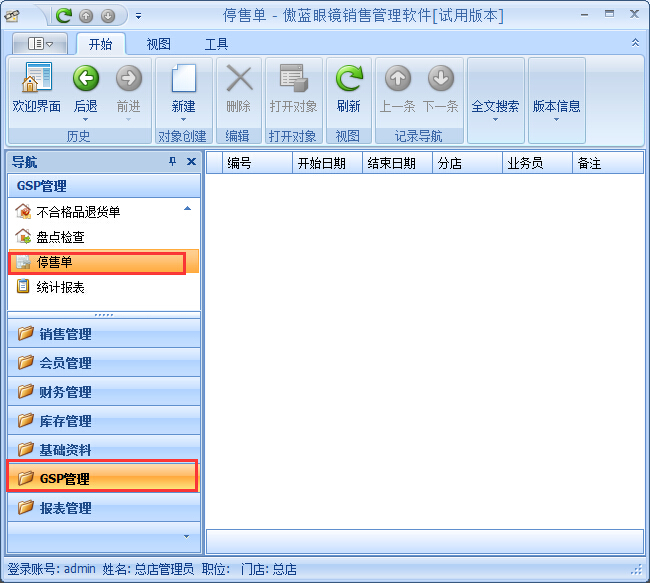
Task: Pin the 导航 navigation panel
Action: coord(172,161)
